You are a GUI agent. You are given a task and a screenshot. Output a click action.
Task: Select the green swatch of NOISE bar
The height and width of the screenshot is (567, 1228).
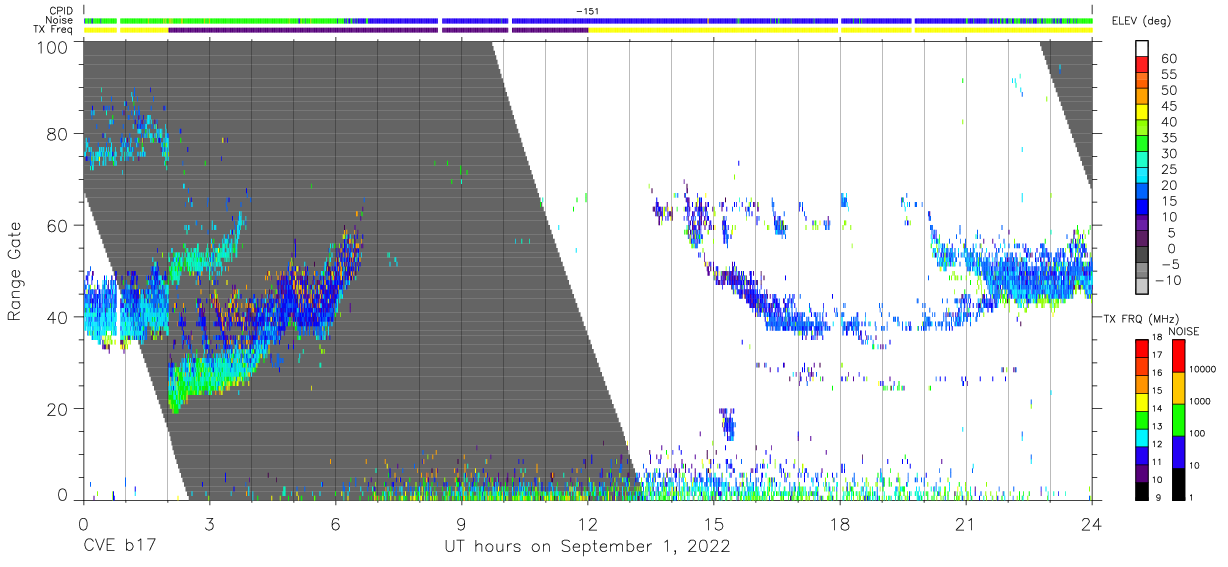click(1177, 419)
